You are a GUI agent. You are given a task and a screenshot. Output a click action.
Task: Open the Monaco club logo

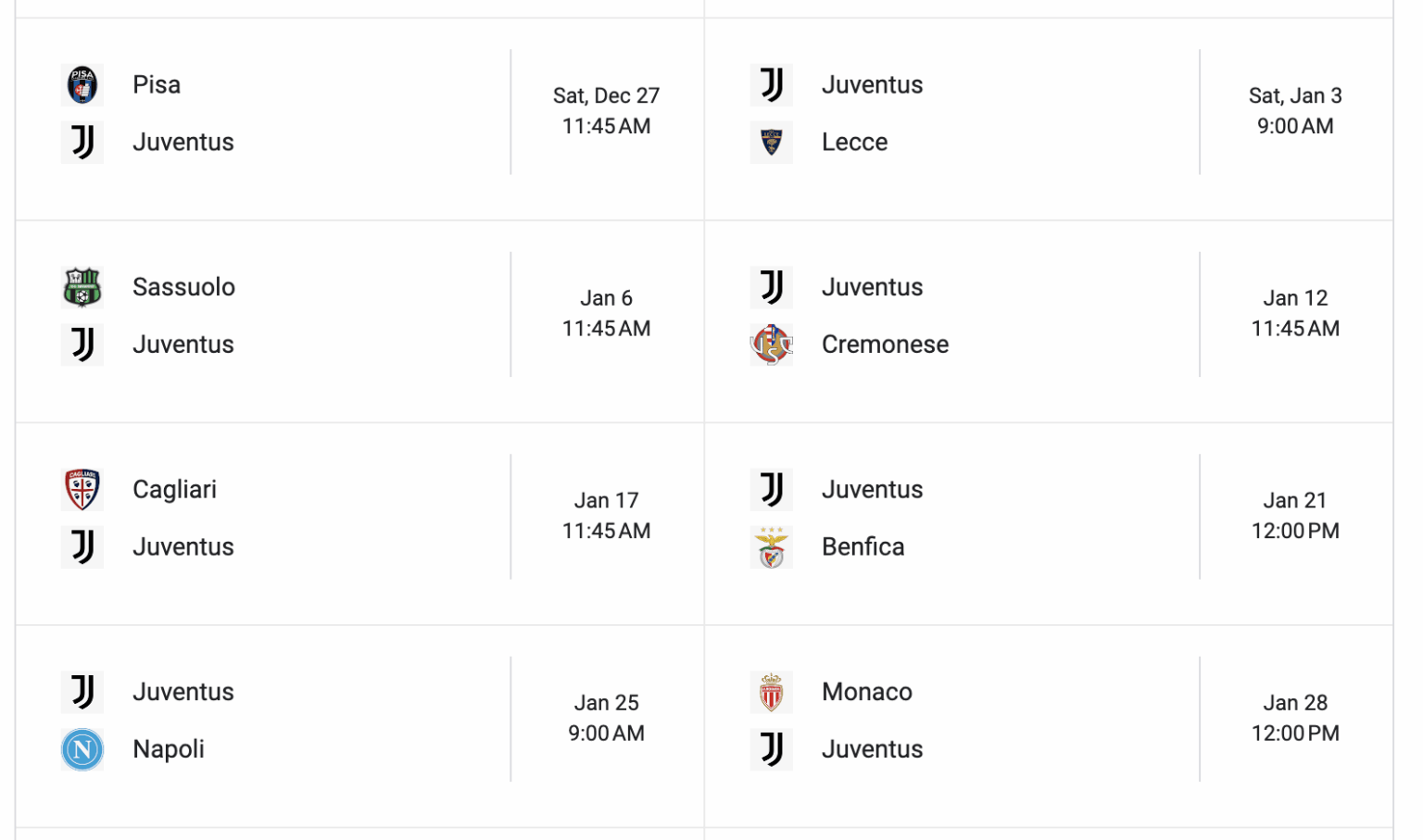click(772, 692)
